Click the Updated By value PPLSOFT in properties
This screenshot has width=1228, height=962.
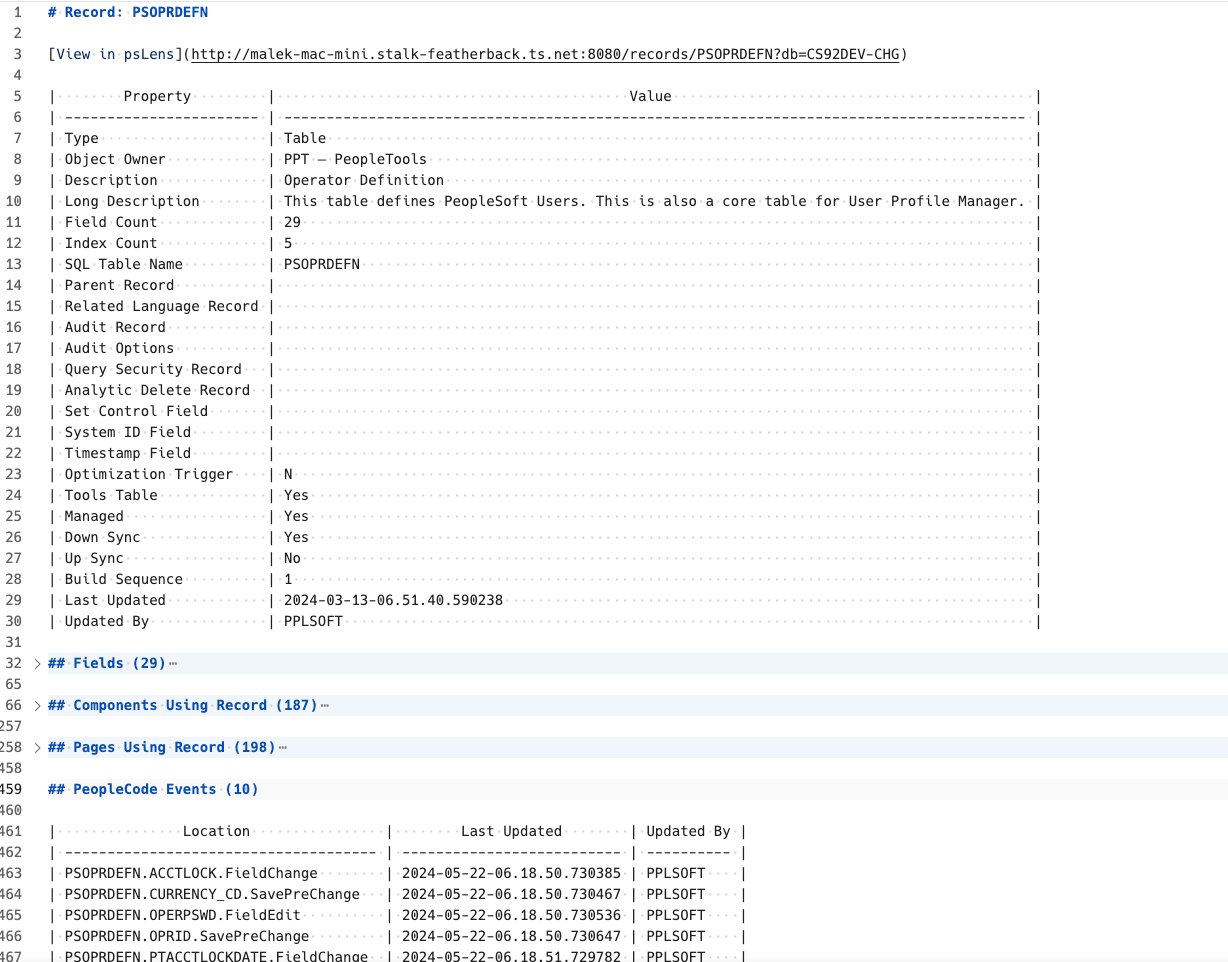point(313,621)
